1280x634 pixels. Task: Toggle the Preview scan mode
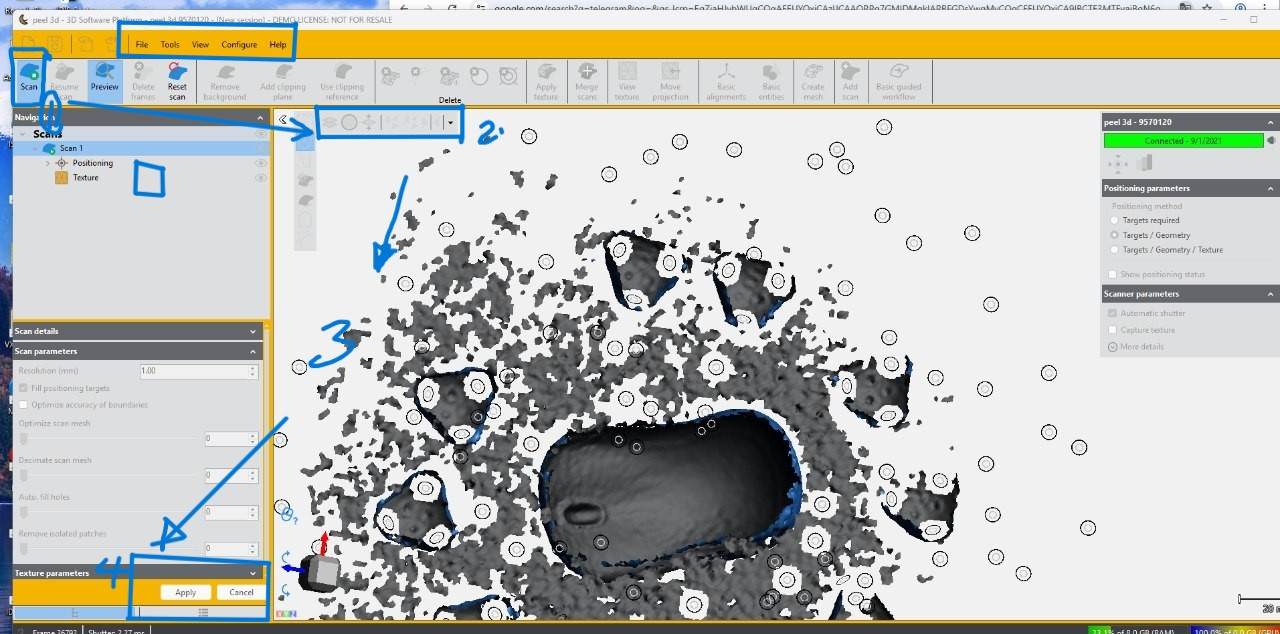tap(105, 80)
